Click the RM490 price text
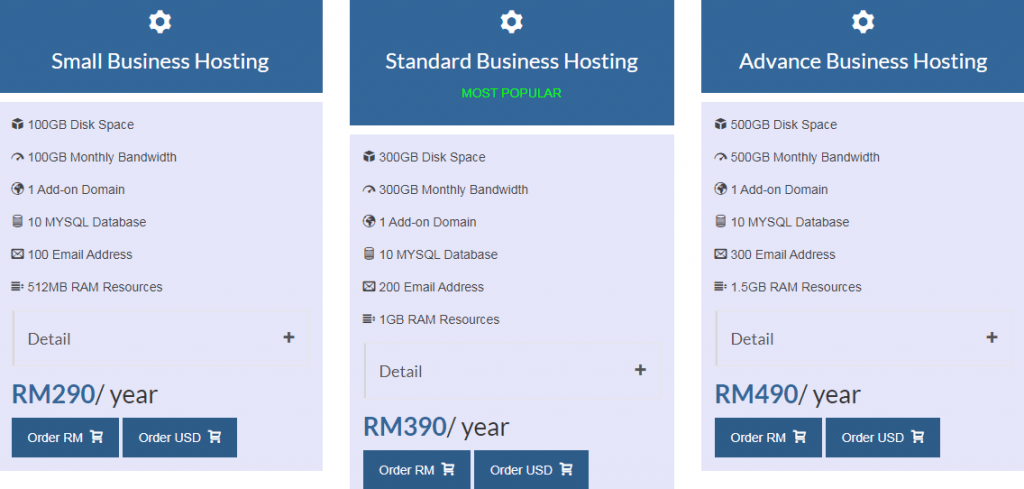 click(x=756, y=394)
